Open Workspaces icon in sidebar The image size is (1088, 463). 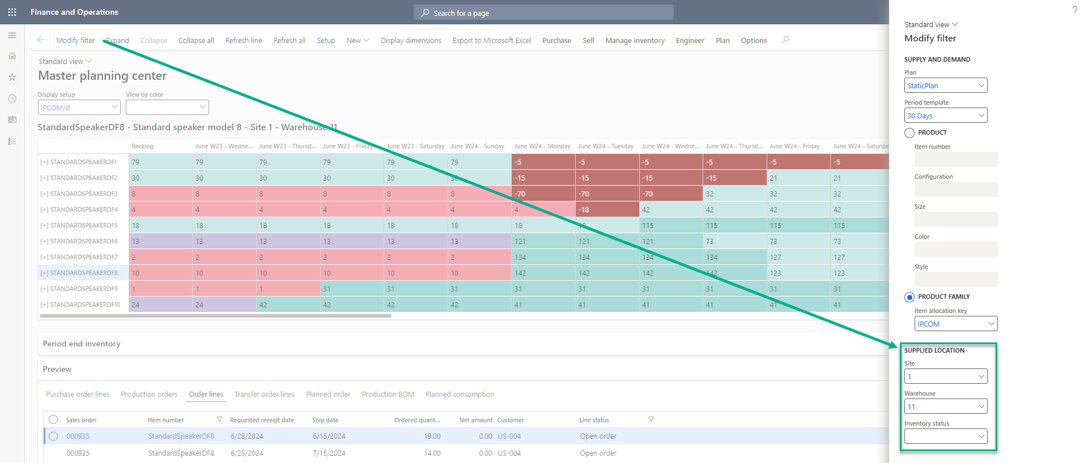(12, 119)
